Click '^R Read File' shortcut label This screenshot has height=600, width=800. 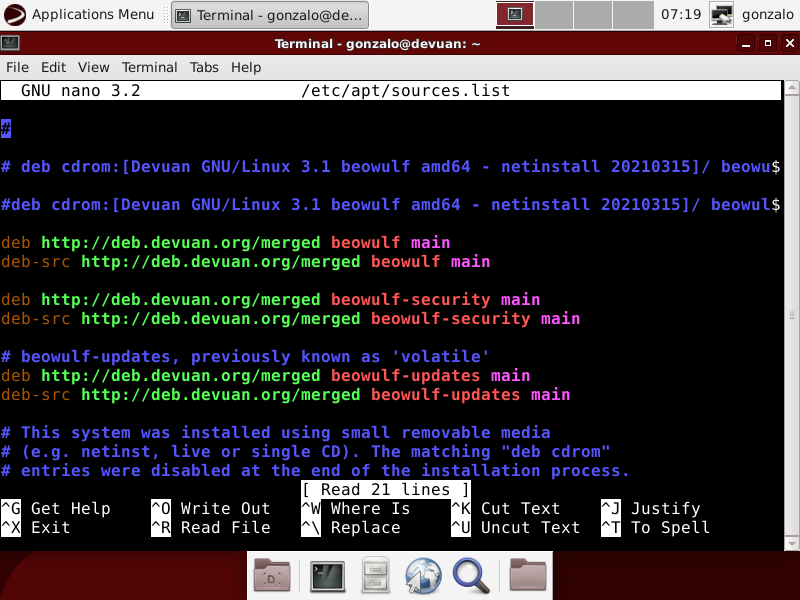coord(211,528)
